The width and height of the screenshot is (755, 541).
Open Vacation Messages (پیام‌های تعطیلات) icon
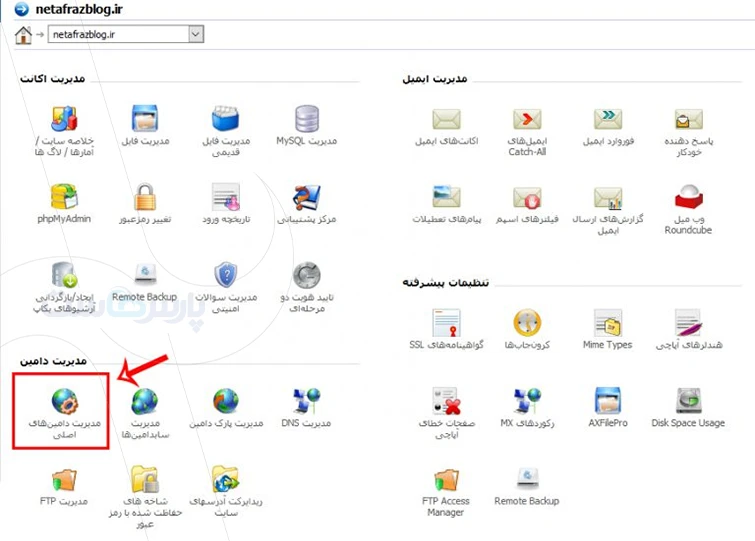tap(446, 197)
